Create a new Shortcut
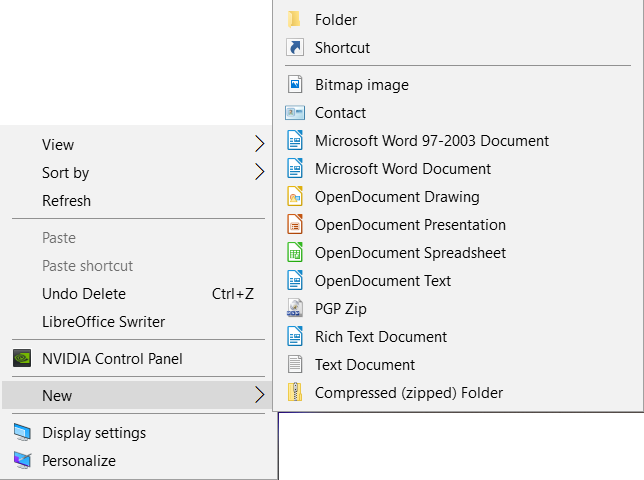 click(458, 48)
